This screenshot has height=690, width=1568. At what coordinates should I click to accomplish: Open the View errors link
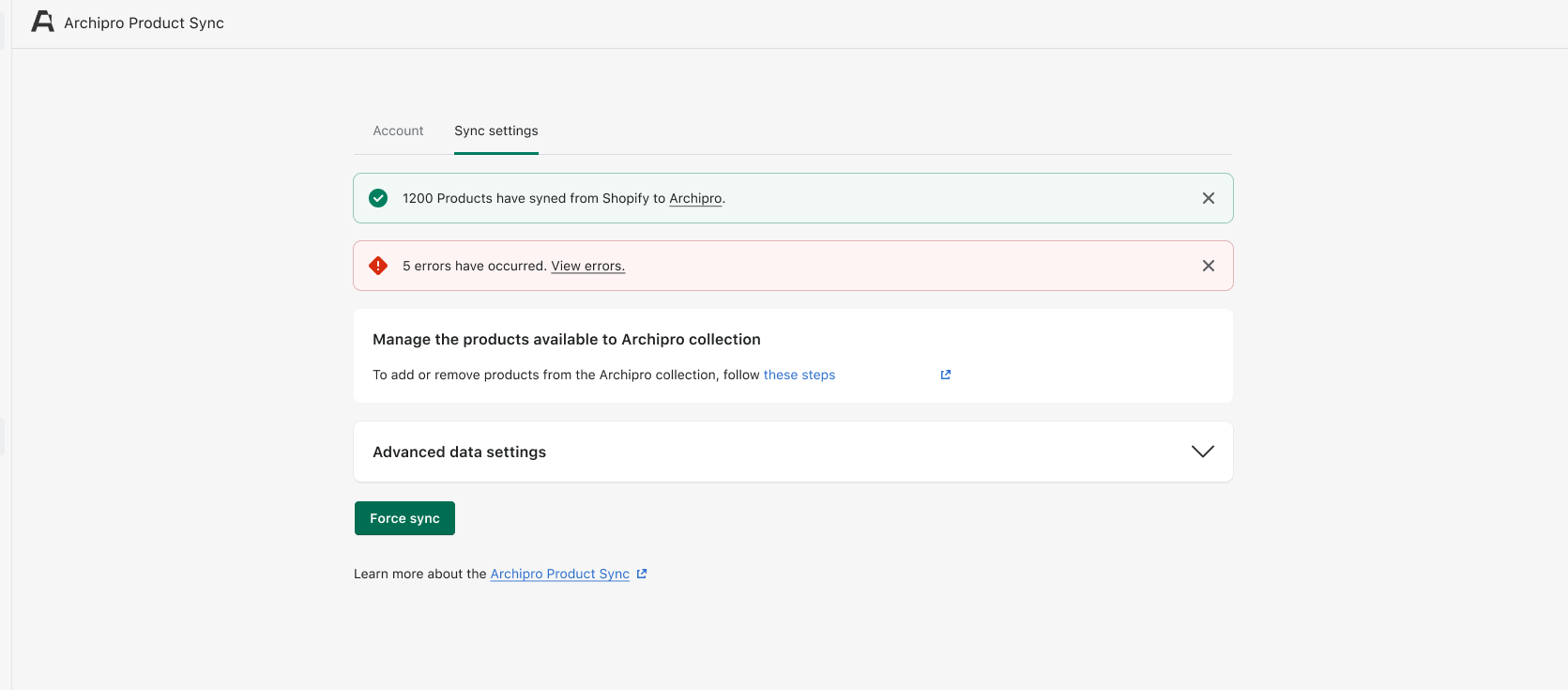pyautogui.click(x=587, y=266)
